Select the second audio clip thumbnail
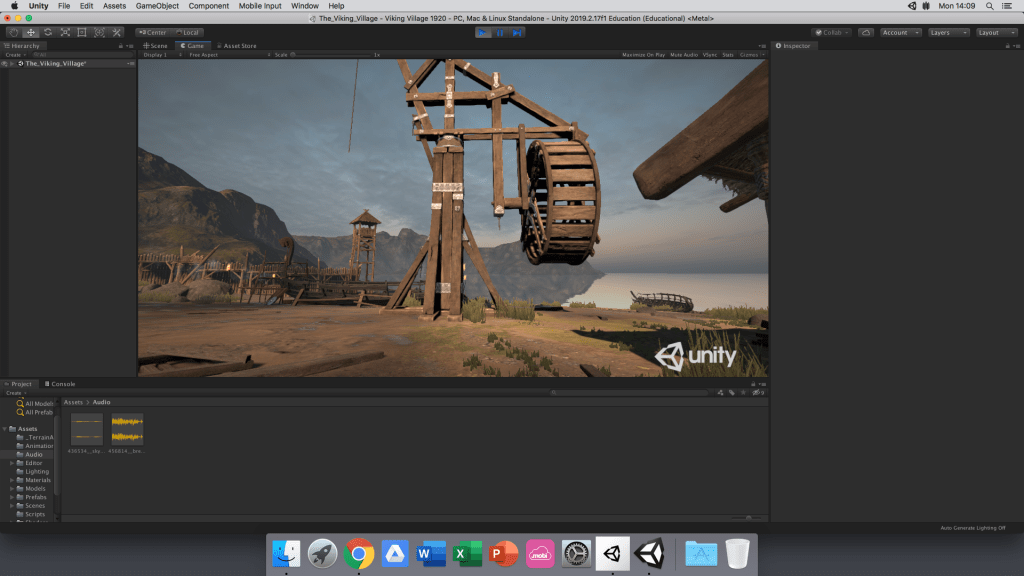 [x=127, y=430]
